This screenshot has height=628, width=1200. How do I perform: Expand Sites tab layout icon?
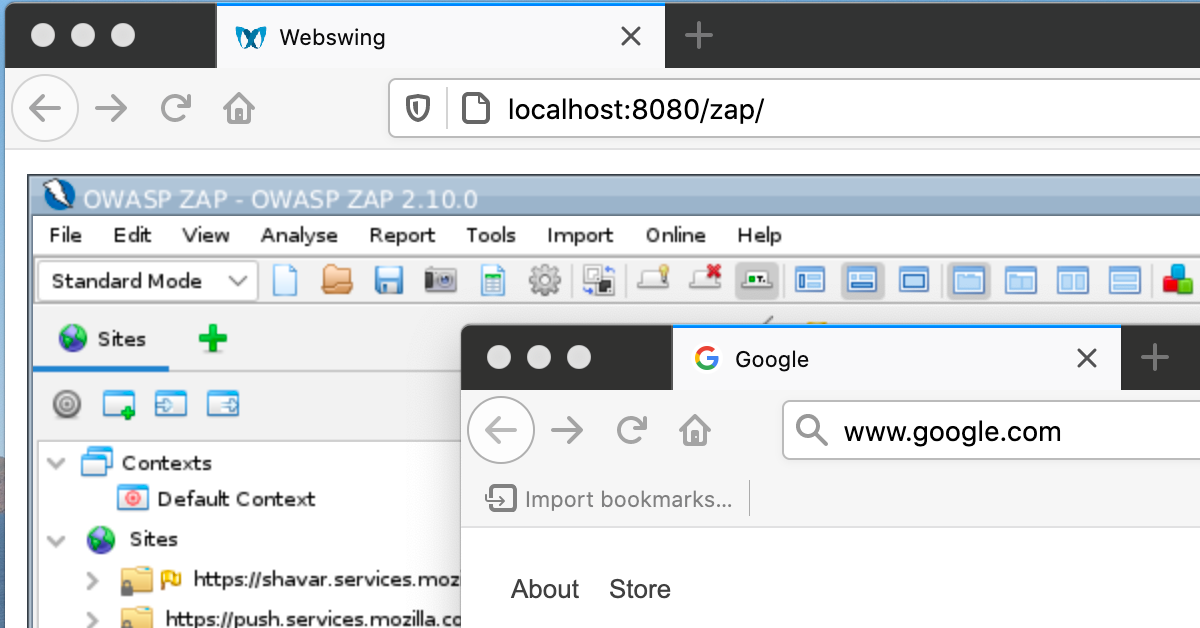pyautogui.click(x=809, y=281)
